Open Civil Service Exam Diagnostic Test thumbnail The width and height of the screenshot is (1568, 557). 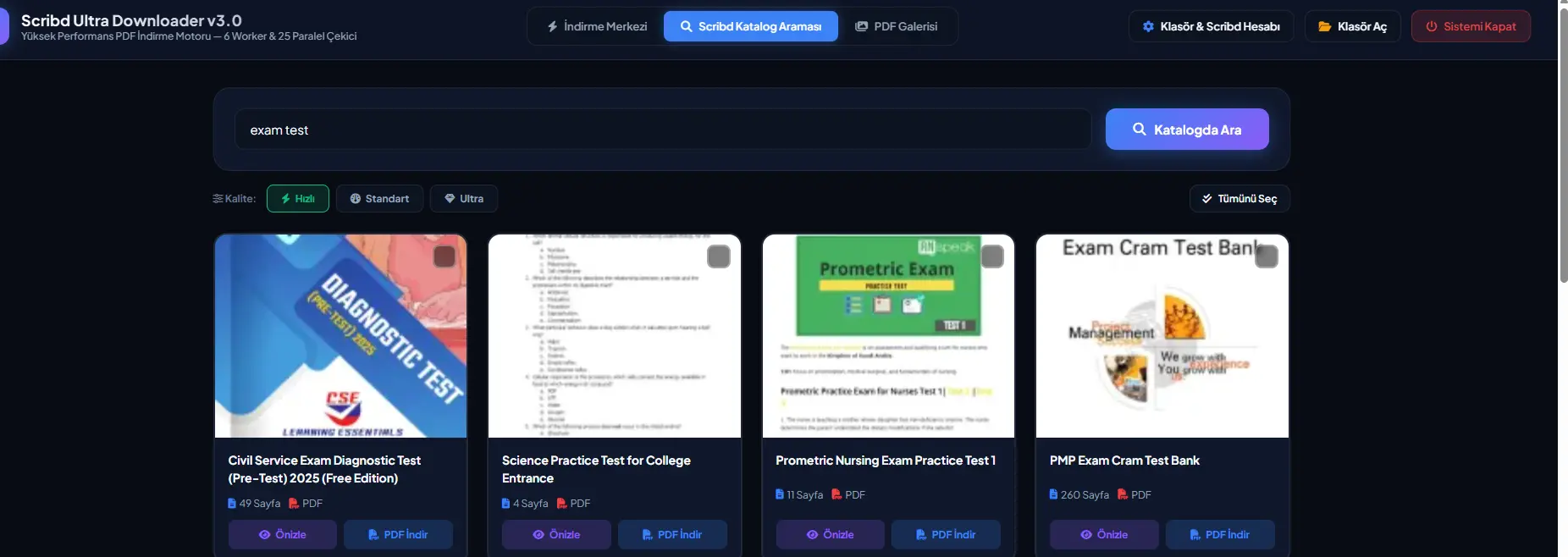(x=340, y=336)
